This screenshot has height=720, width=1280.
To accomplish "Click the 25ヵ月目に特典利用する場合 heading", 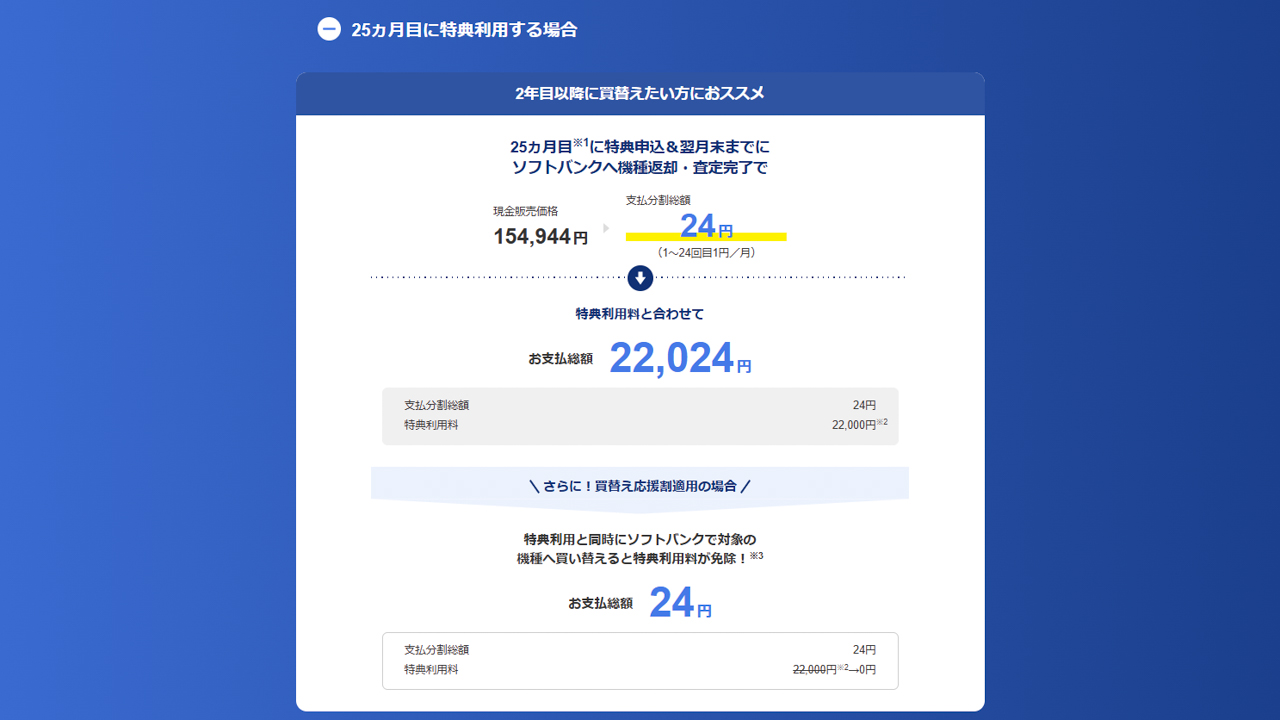I will (464, 30).
